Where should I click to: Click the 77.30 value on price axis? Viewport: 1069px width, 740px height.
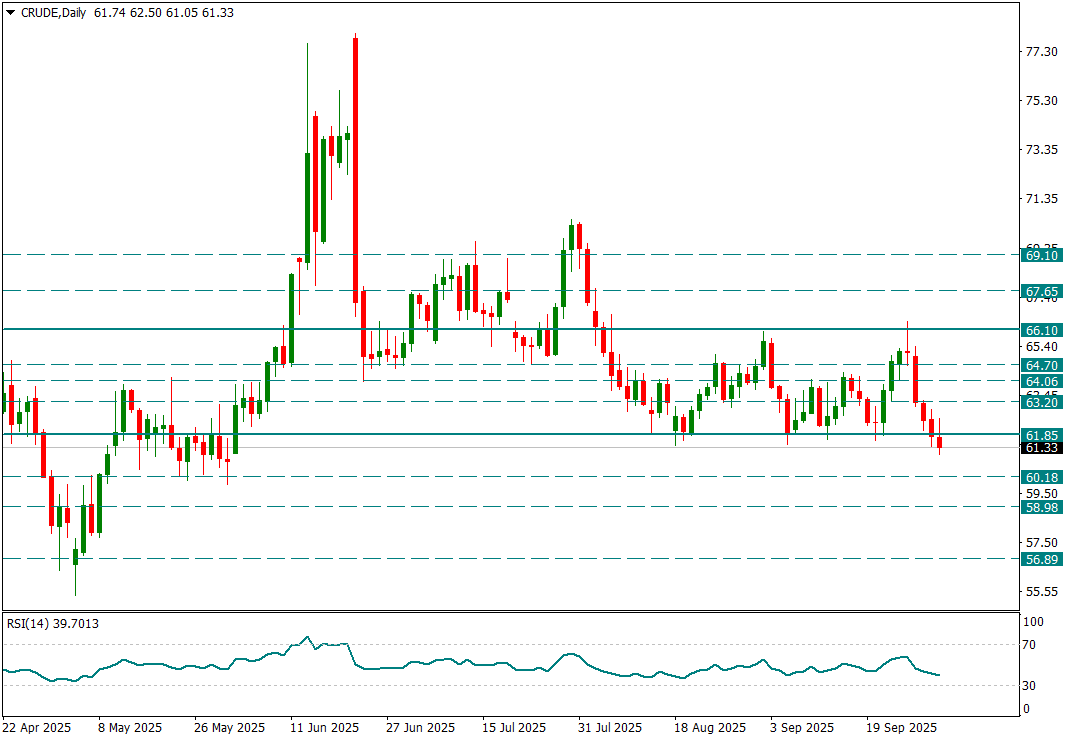(x=1042, y=52)
